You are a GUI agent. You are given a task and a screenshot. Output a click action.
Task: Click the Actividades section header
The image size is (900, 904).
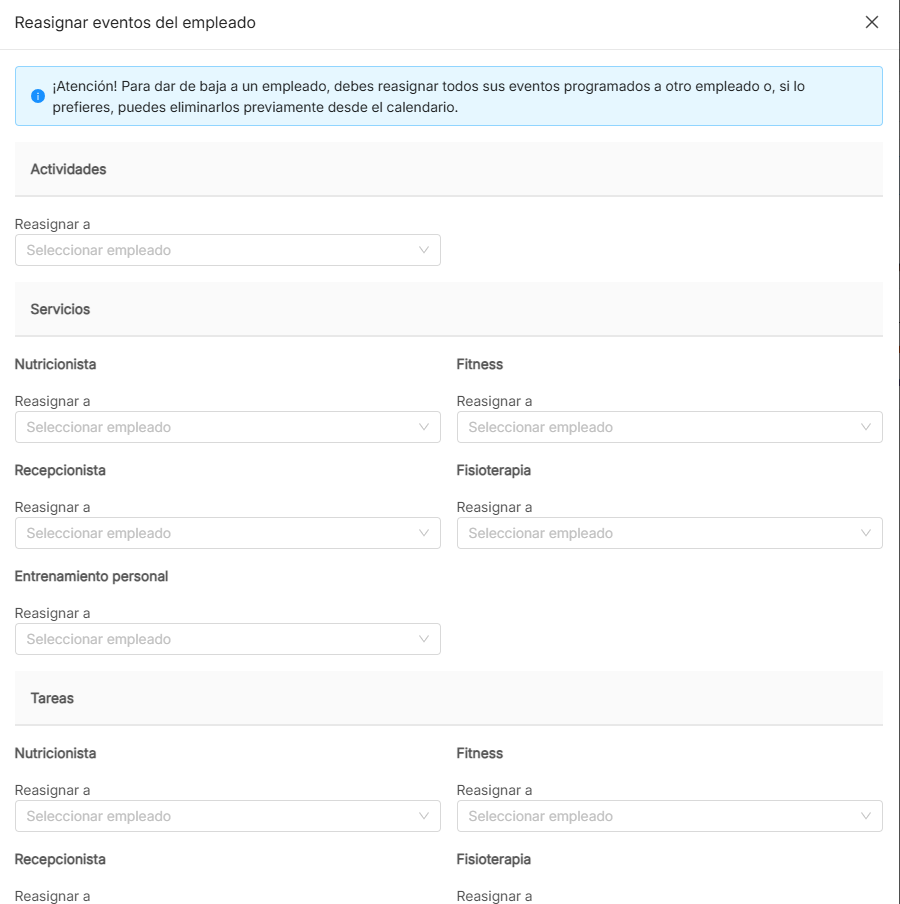(68, 169)
